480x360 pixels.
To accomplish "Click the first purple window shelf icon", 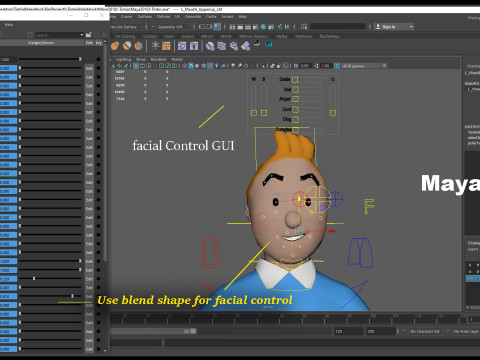I will (182, 46).
